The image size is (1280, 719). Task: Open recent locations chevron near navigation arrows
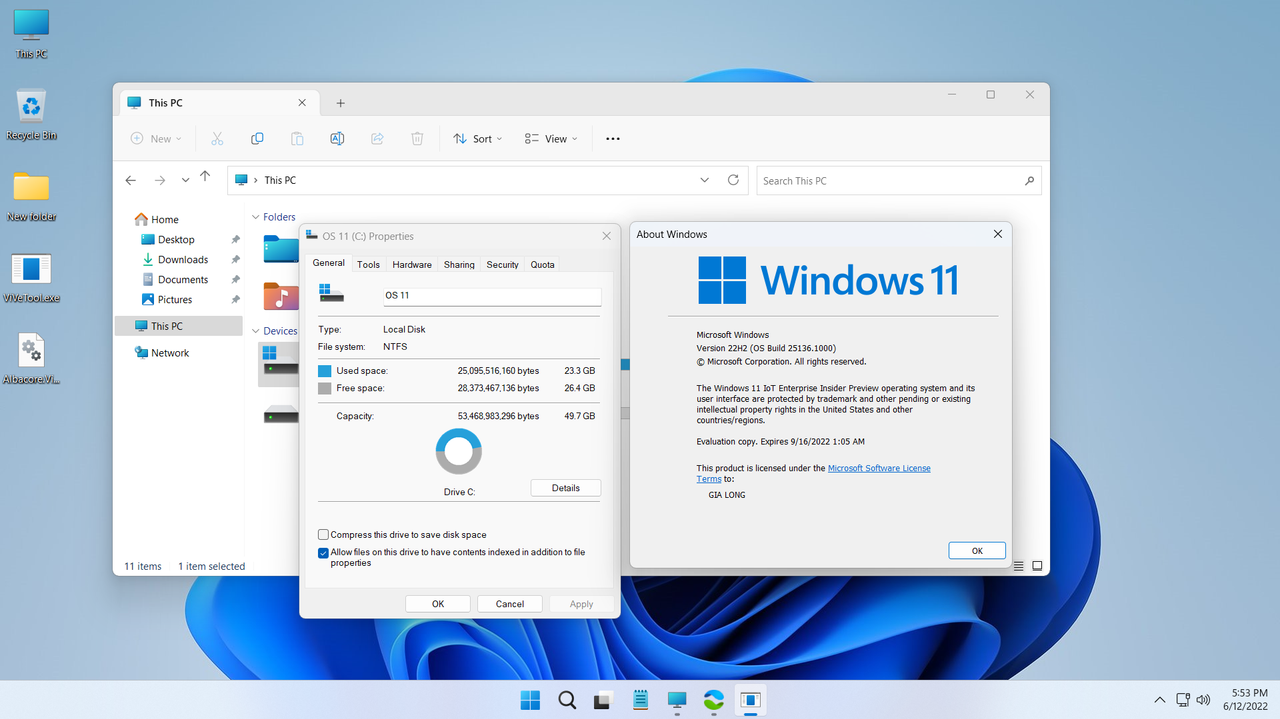click(x=185, y=181)
